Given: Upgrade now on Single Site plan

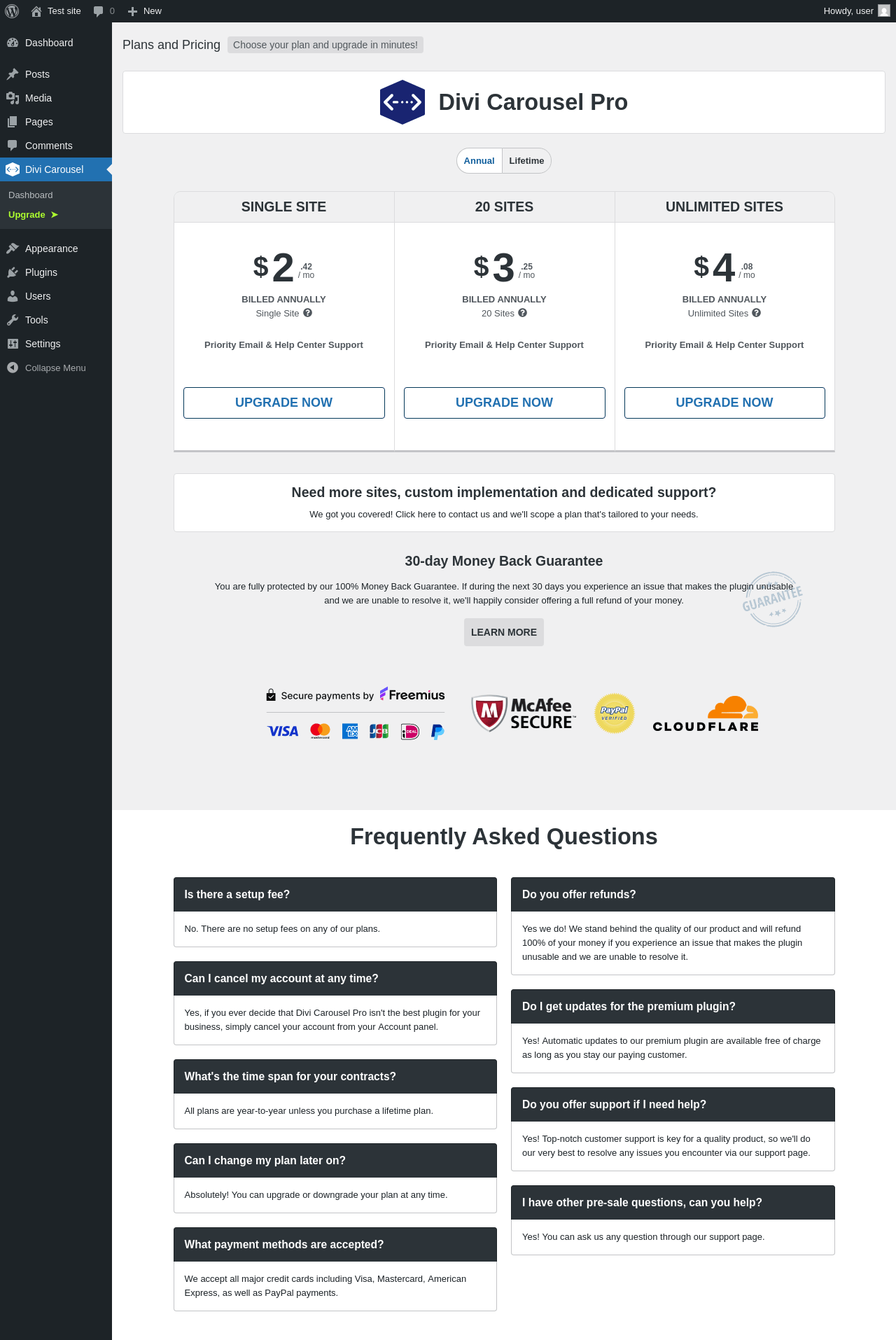Looking at the screenshot, I should click(x=284, y=403).
